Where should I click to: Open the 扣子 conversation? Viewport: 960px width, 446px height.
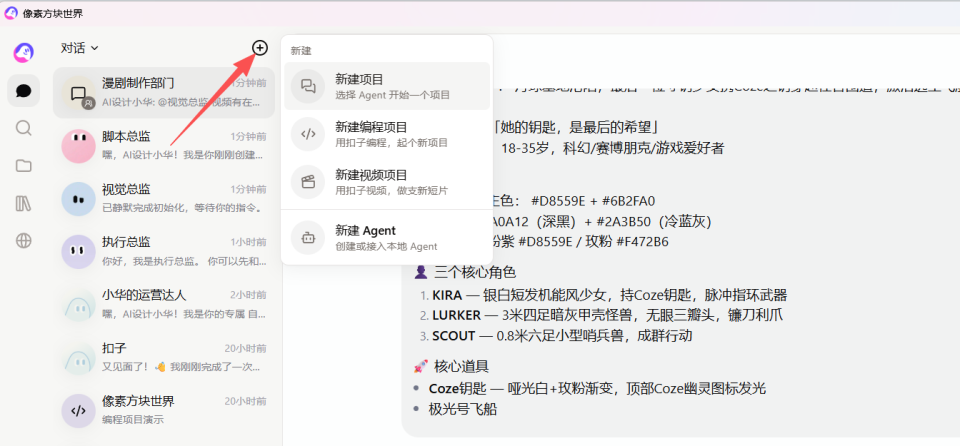(x=164, y=358)
